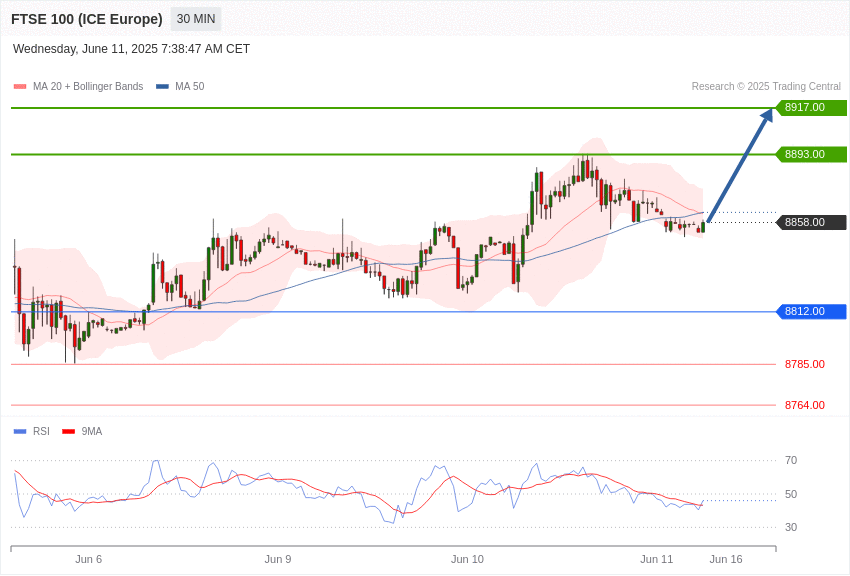Click the 8917.00 resistance price label
Screen dimensions: 850x576
click(x=812, y=107)
